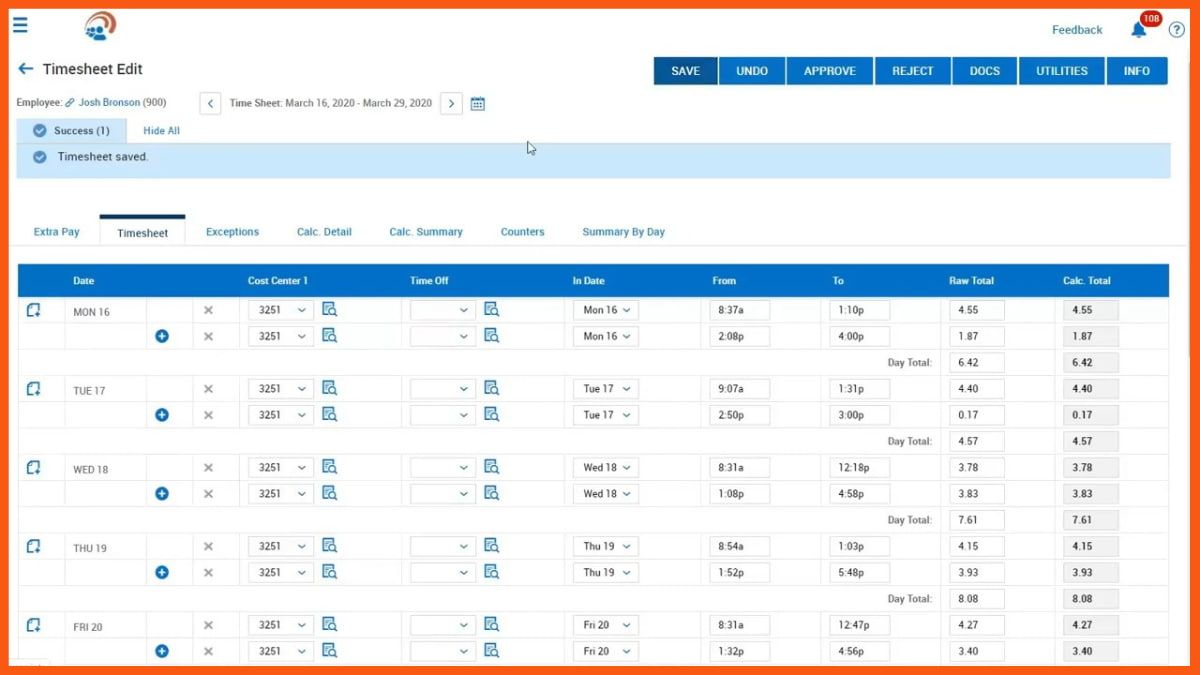Click the Calc. Total column header
This screenshot has width=1200, height=675.
pos(1087,281)
